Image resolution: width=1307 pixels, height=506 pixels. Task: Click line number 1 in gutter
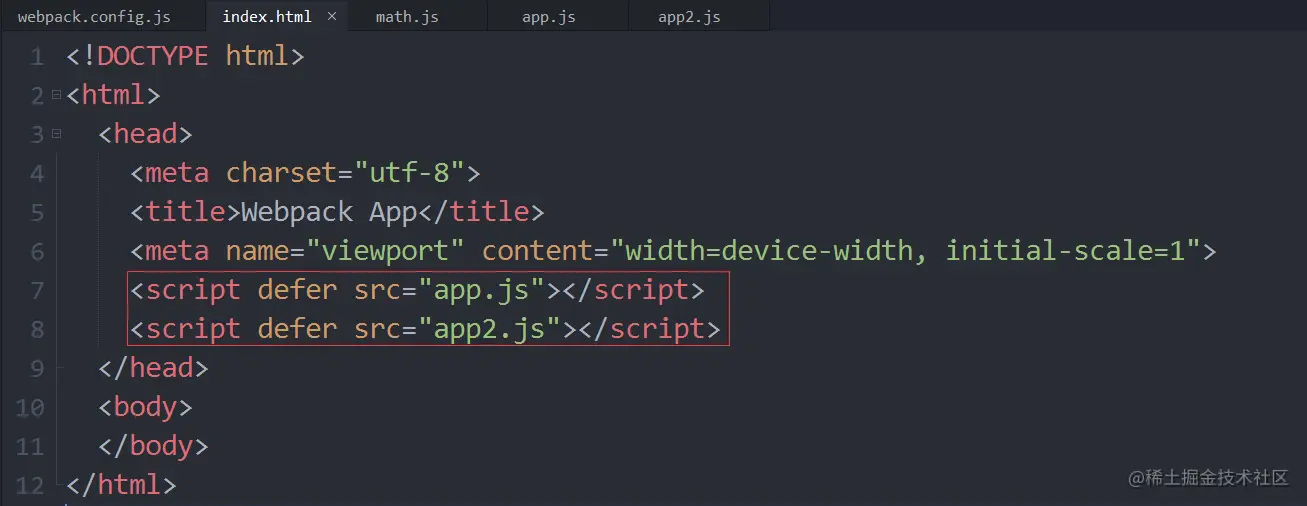point(36,56)
